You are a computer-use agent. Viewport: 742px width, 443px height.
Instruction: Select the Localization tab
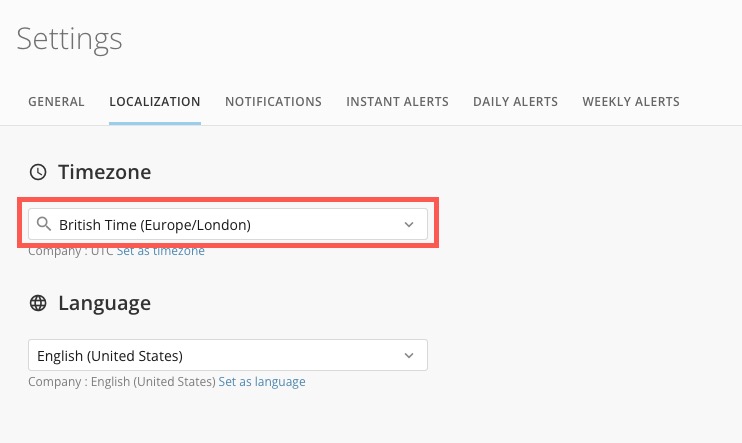(155, 102)
